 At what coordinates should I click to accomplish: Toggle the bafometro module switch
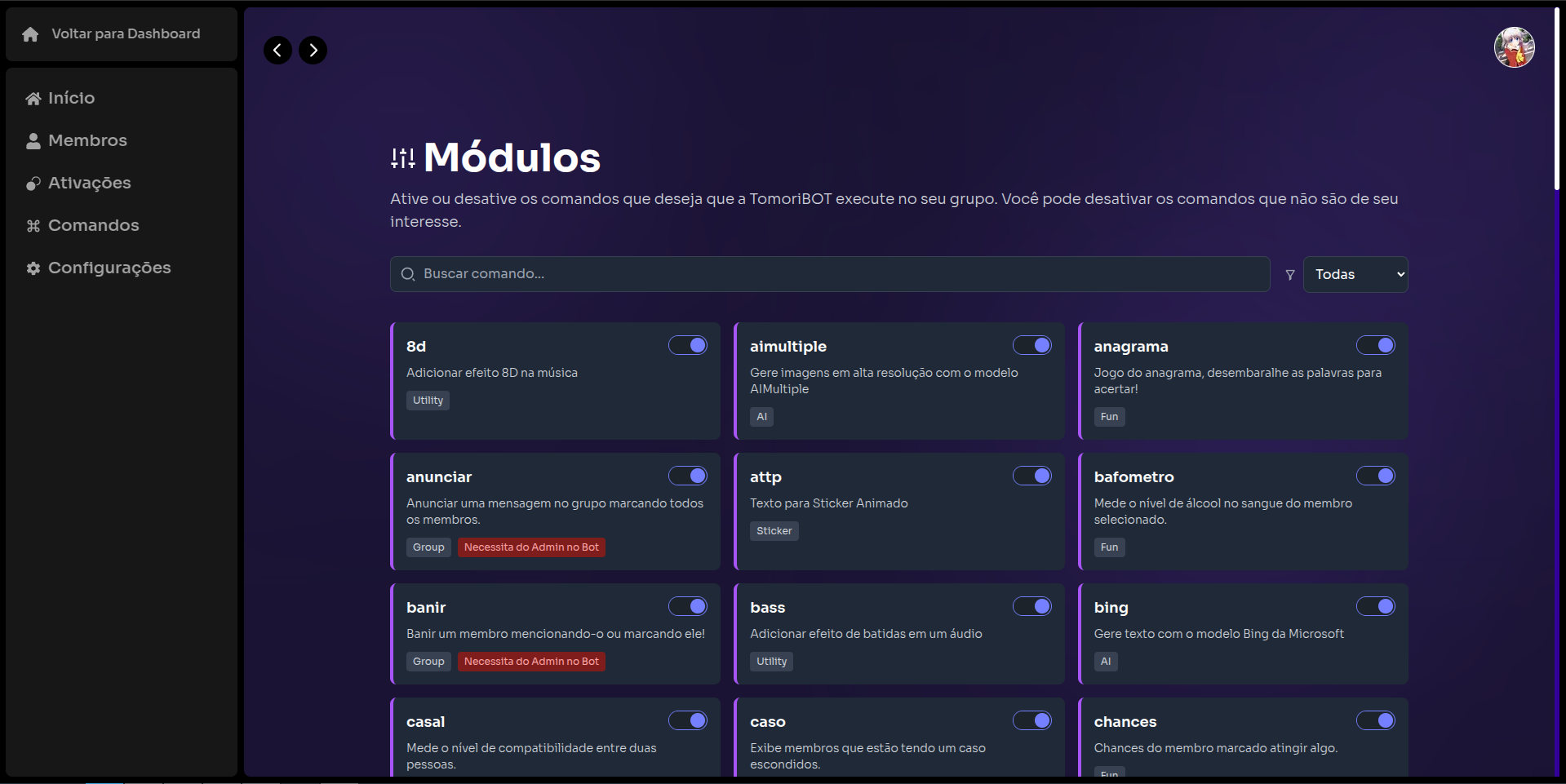(x=1376, y=476)
